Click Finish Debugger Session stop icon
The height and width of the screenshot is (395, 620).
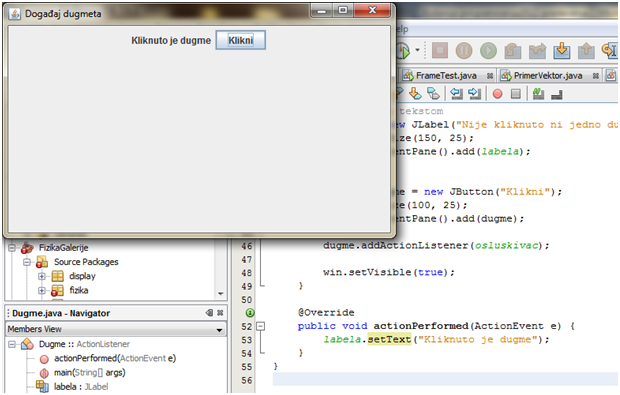pyautogui.click(x=440, y=51)
